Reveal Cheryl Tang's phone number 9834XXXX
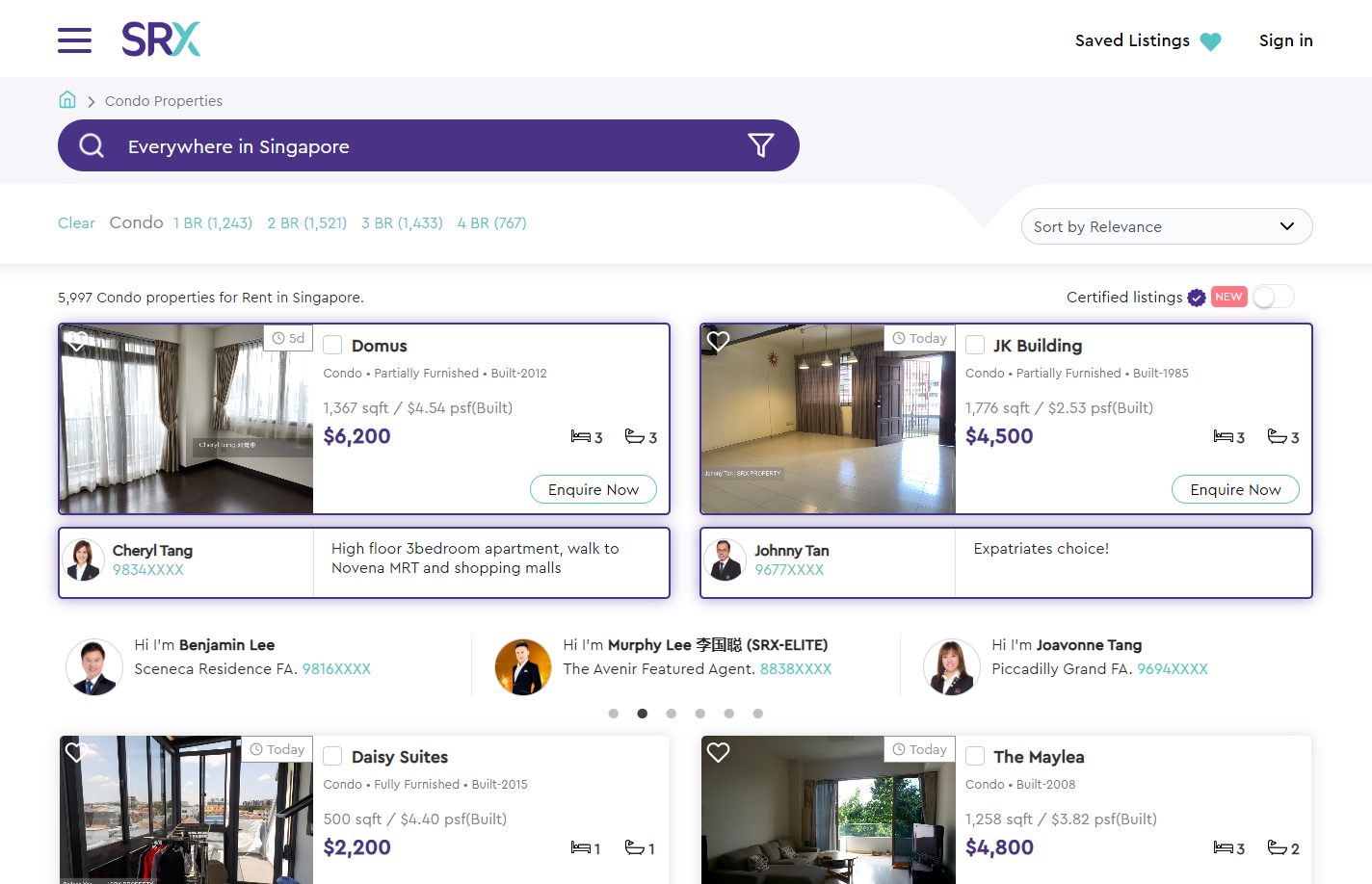This screenshot has height=884, width=1372. tap(148, 570)
